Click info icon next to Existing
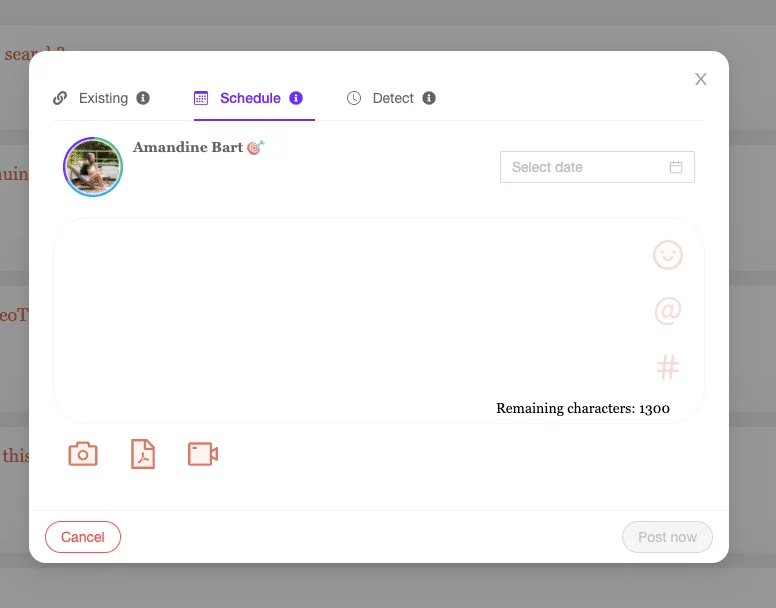 pyautogui.click(x=143, y=98)
